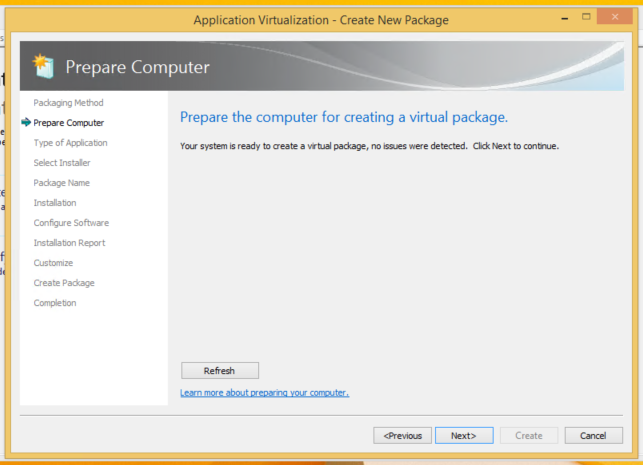Select the Packaging Method step

click(68, 103)
